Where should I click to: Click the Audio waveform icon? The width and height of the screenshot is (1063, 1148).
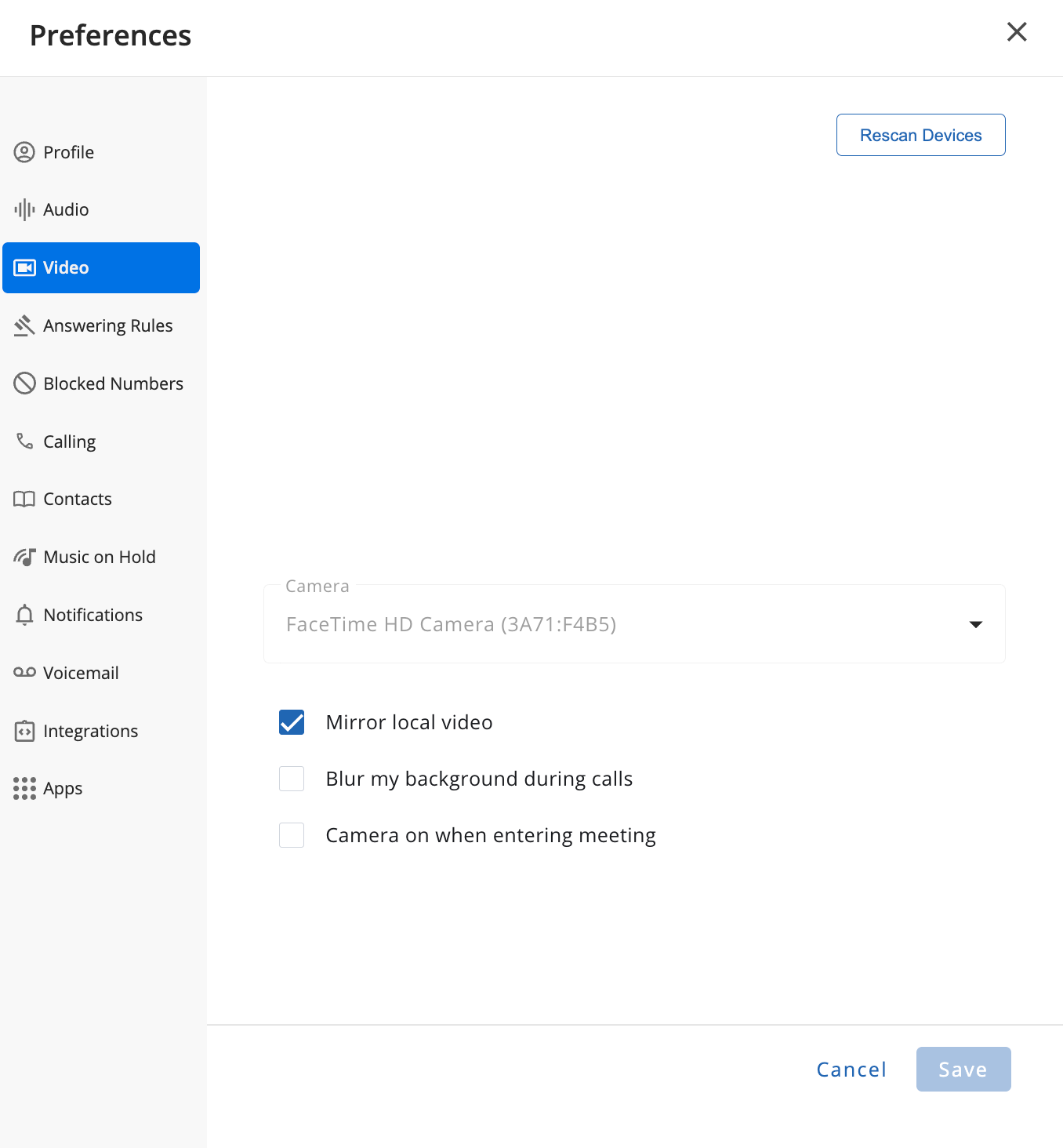pyautogui.click(x=24, y=209)
